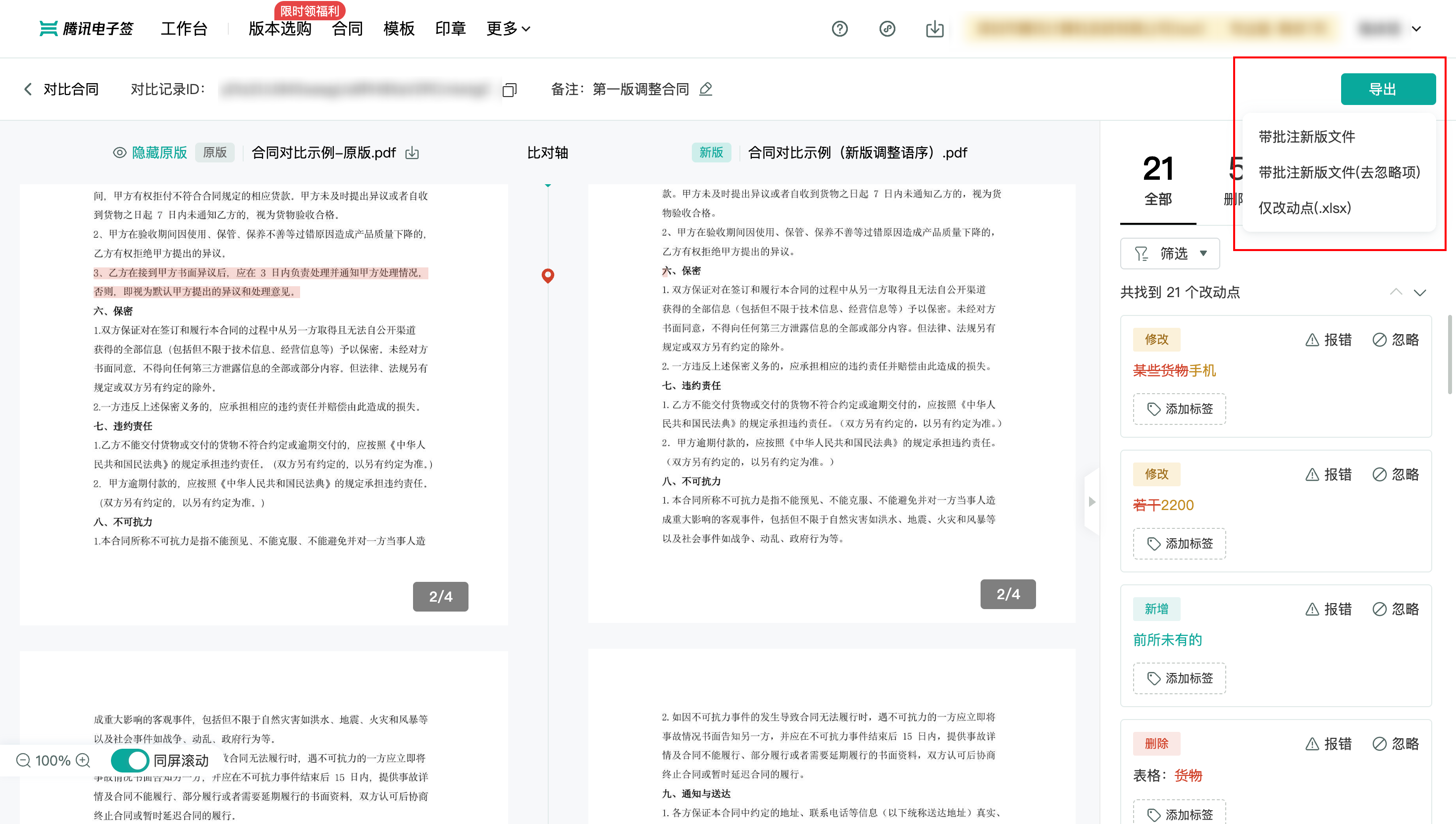This screenshot has width=1456, height=824.
Task: Download the original version PDF file
Action: 412,153
